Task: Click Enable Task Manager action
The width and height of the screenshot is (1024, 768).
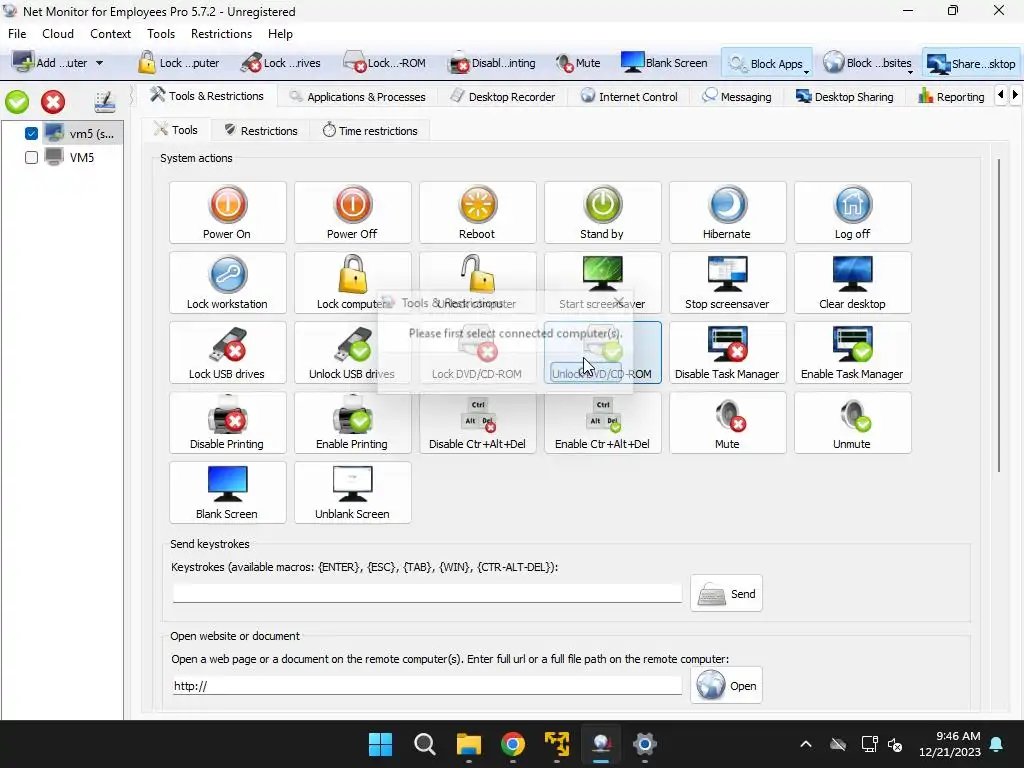Action: tap(852, 353)
